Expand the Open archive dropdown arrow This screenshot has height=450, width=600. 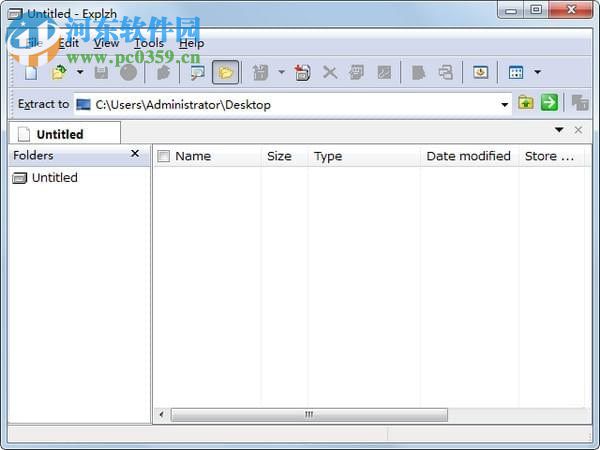[80, 72]
